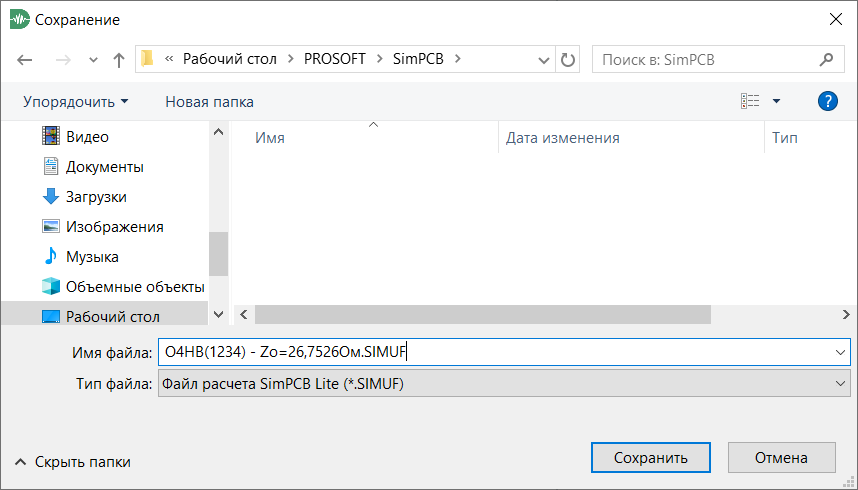
Task: Click the magnifier search icon
Action: point(826,59)
